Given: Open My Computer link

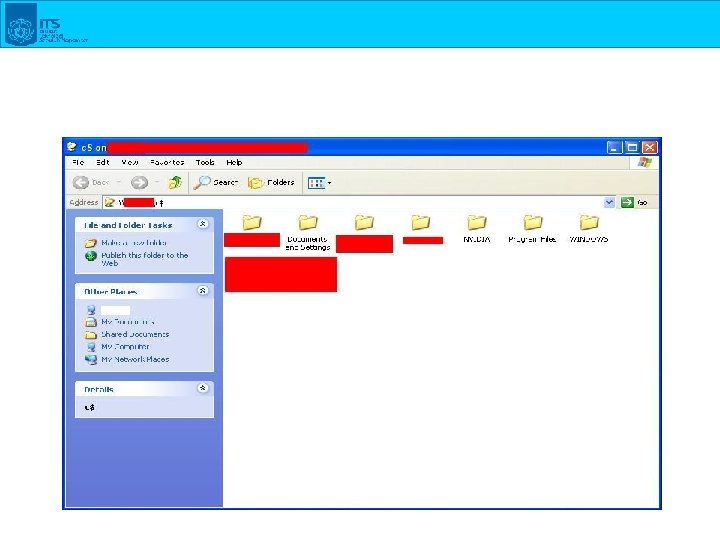Looking at the screenshot, I should click(x=125, y=346).
